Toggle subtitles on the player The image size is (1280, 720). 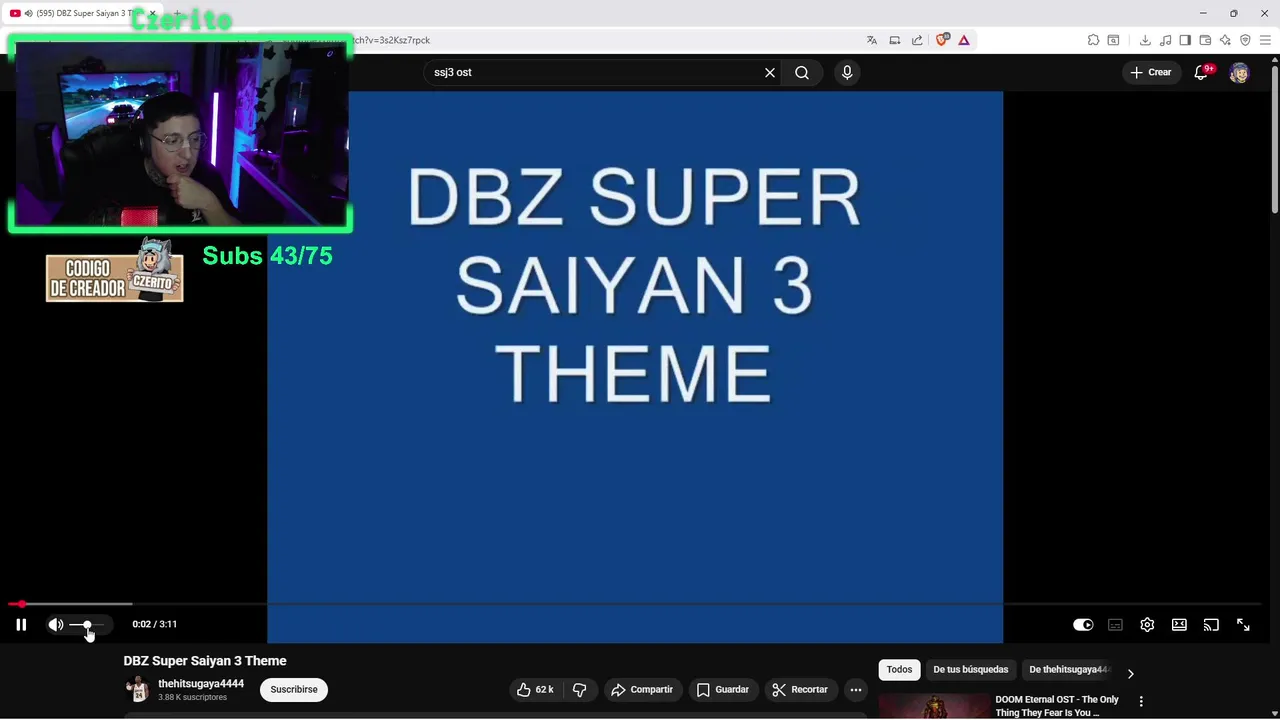tap(1115, 625)
